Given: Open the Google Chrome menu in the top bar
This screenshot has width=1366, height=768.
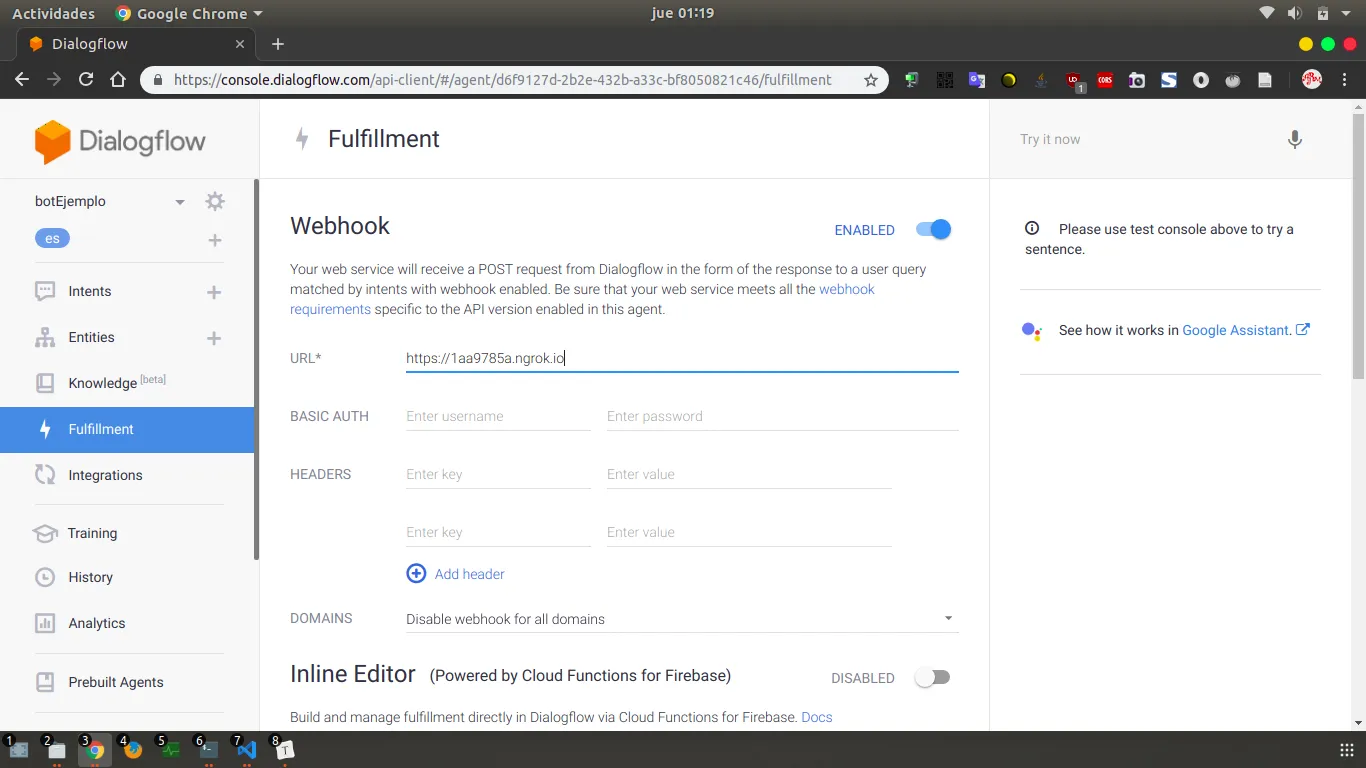Looking at the screenshot, I should pos(188,13).
